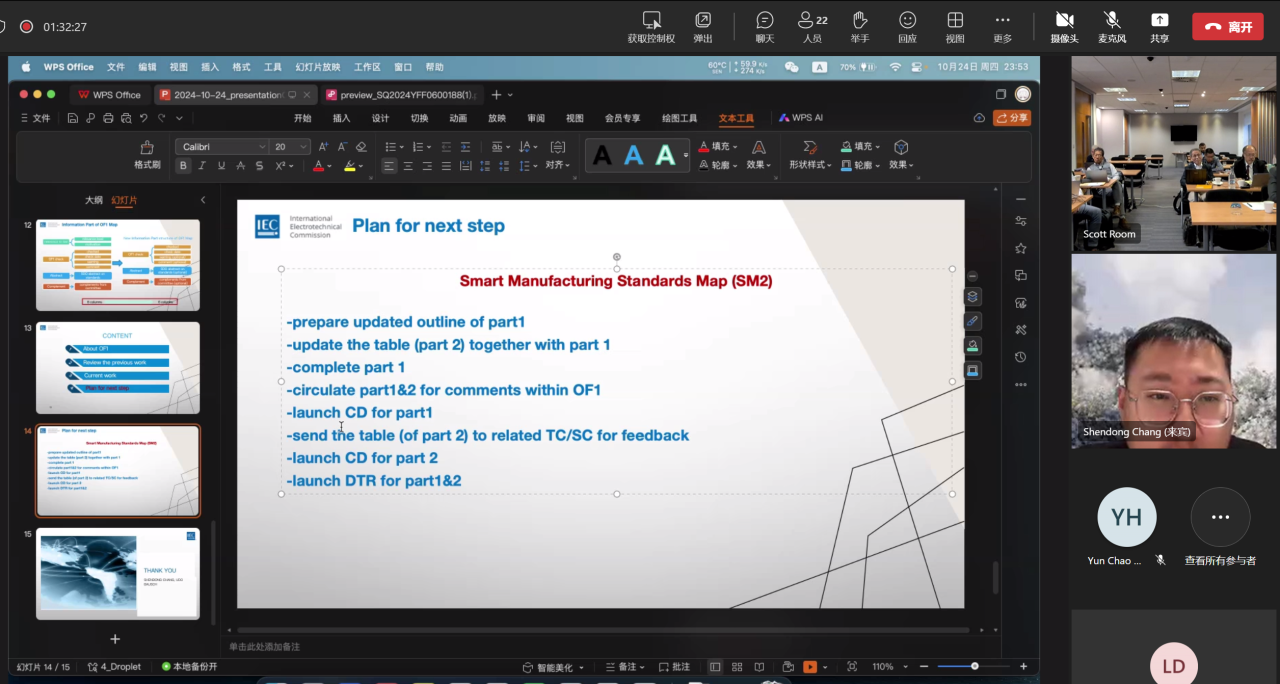1280x684 pixels.
Task: Toggle bold formatting in the ribbon
Action: (183, 166)
